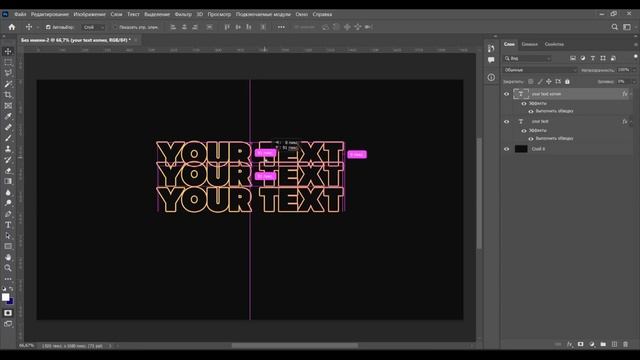The image size is (640, 360).
Task: Select the Clone Stamp tool
Action: tap(8, 149)
